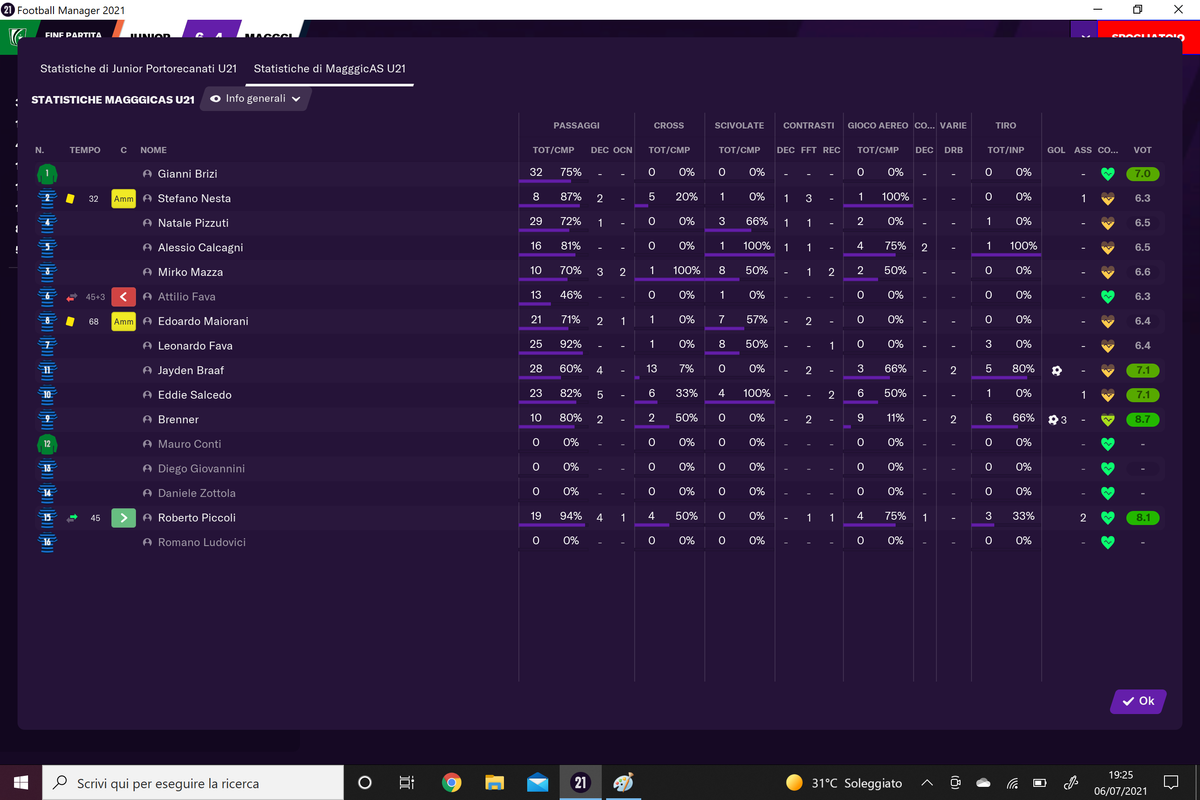Click Mauro Conti's green number 12 shirt

pyautogui.click(x=46, y=444)
